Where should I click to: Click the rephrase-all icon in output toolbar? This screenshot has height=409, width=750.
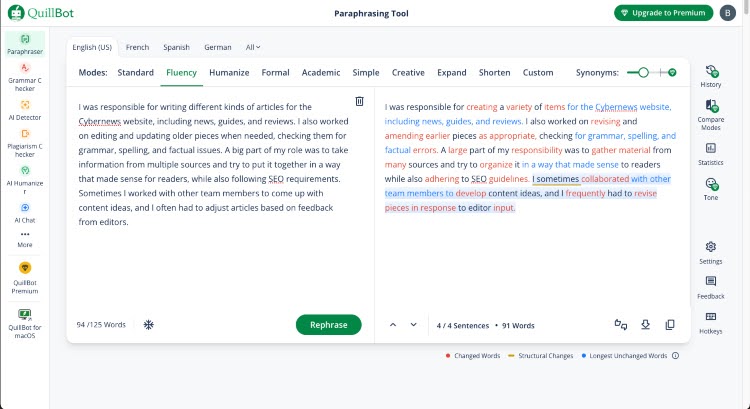point(620,325)
